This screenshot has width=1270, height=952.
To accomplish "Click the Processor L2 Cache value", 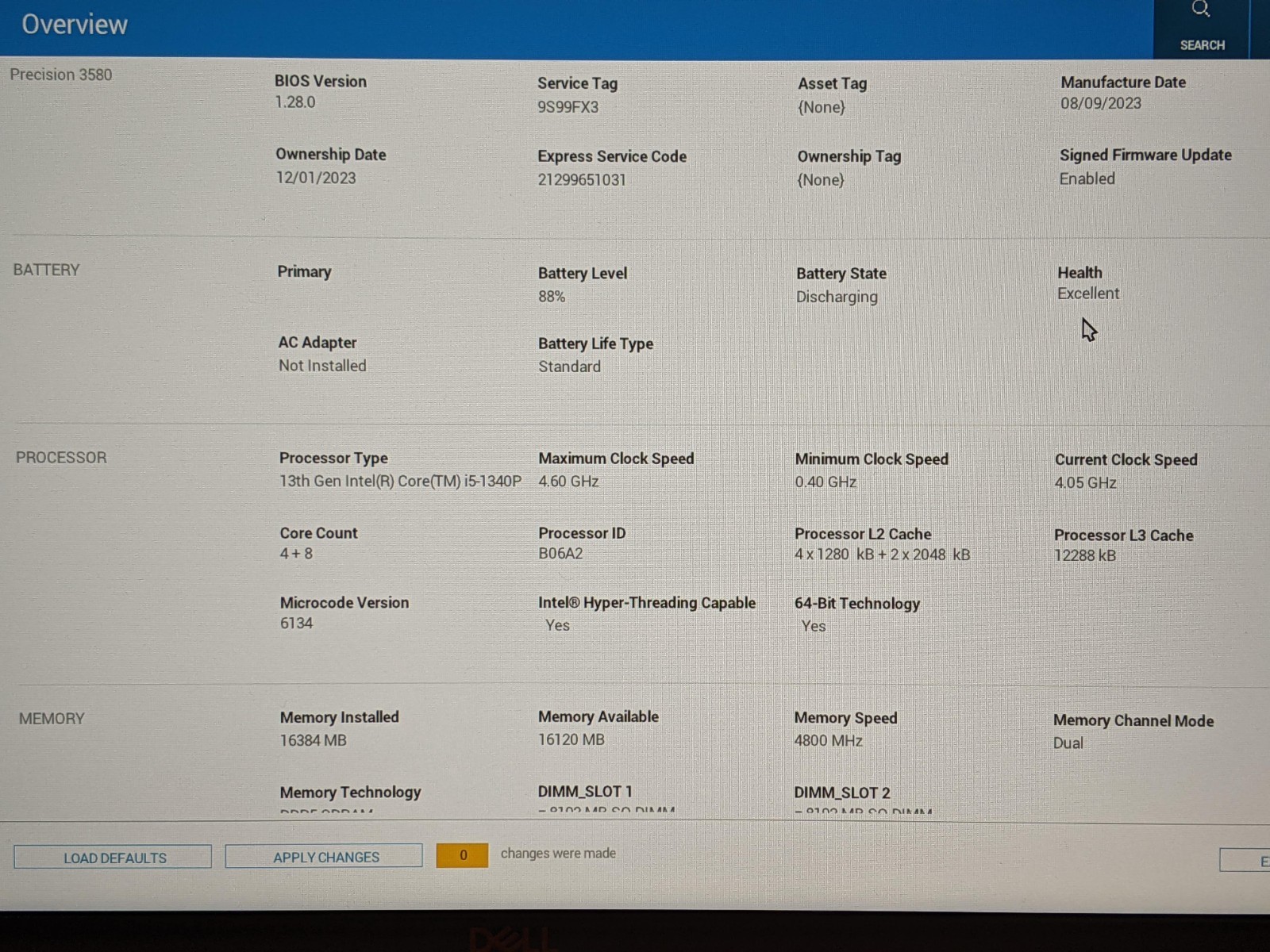I will (x=882, y=555).
